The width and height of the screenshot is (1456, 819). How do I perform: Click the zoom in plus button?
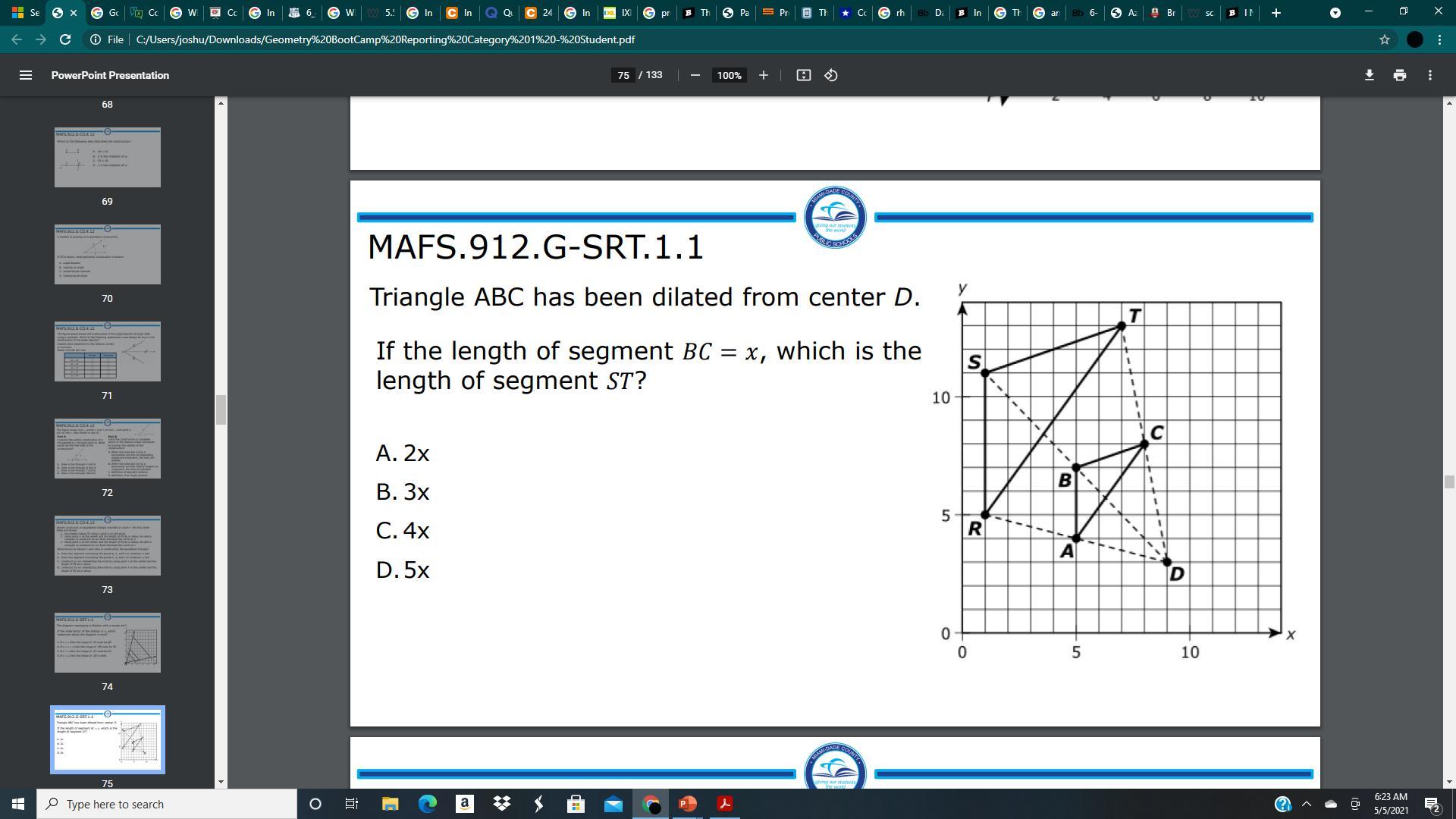pyautogui.click(x=763, y=75)
